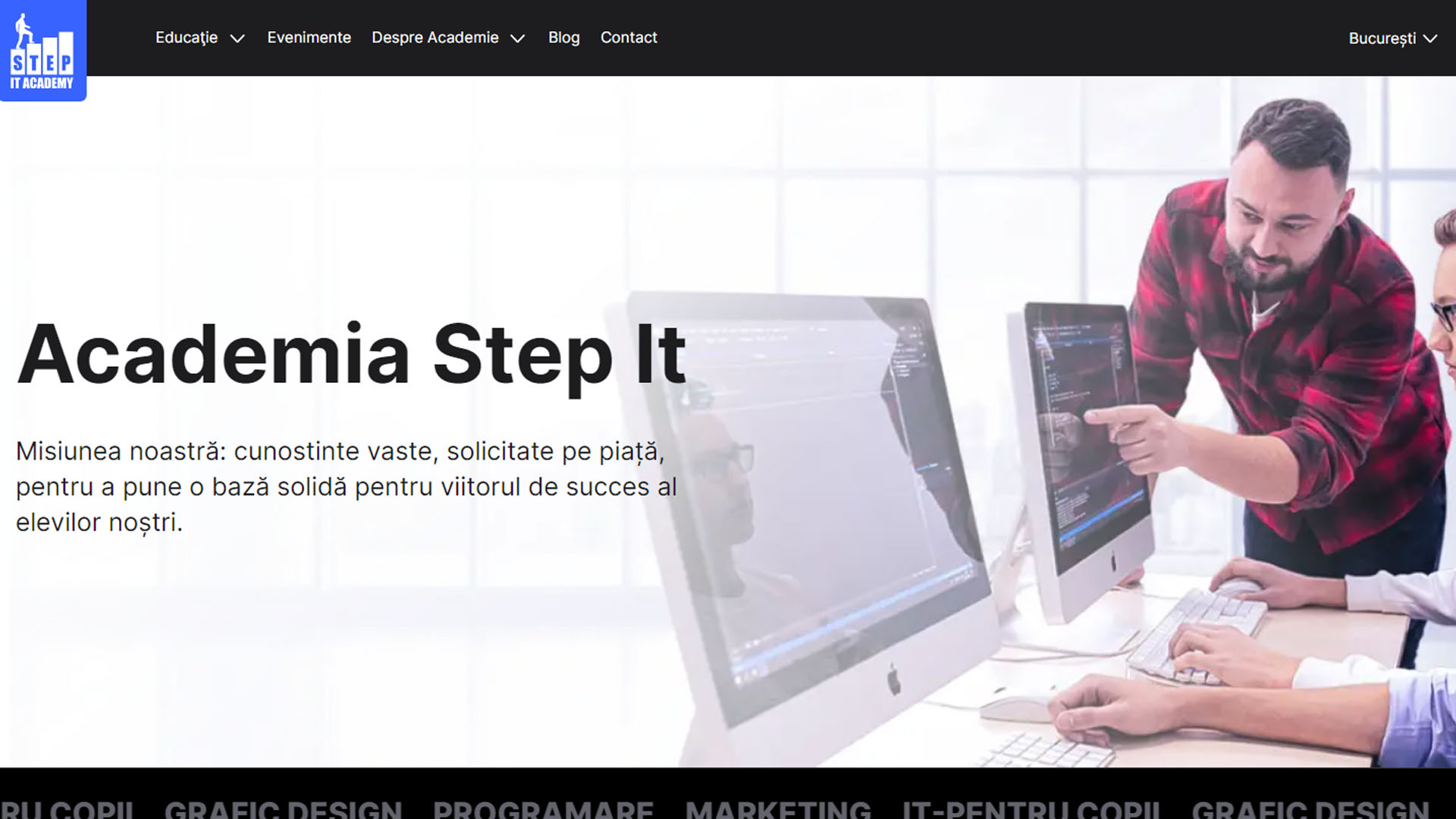Expand the Educație chevron arrow
Screen dimensions: 1456x819
pos(237,39)
